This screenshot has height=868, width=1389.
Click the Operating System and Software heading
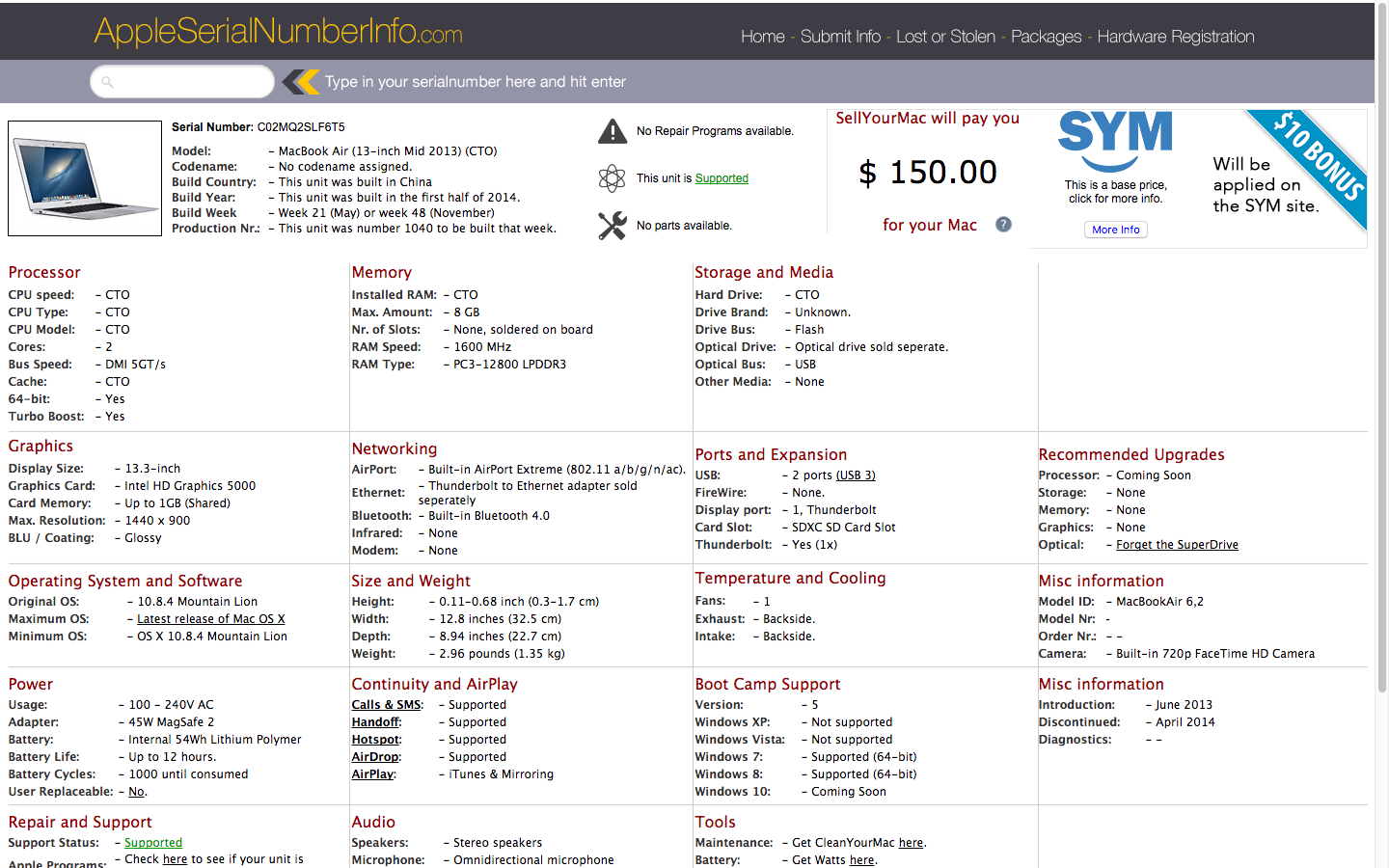125,582
